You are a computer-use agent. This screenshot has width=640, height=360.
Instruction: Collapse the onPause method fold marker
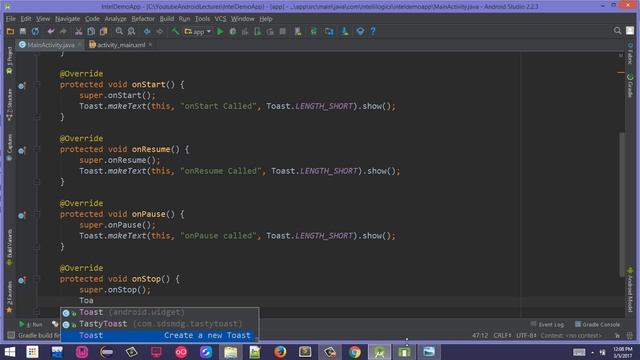(37, 214)
